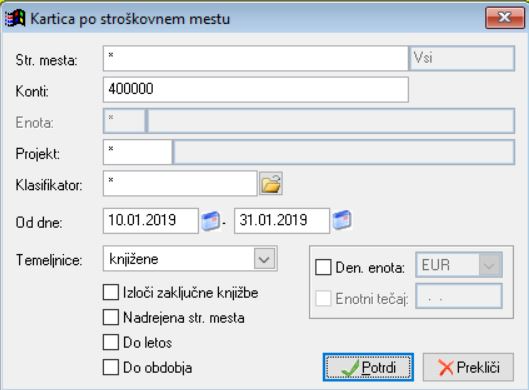This screenshot has width=529, height=390.
Task: Enable Izloči zaključne knjižbe checkbox
Action: (x=111, y=292)
